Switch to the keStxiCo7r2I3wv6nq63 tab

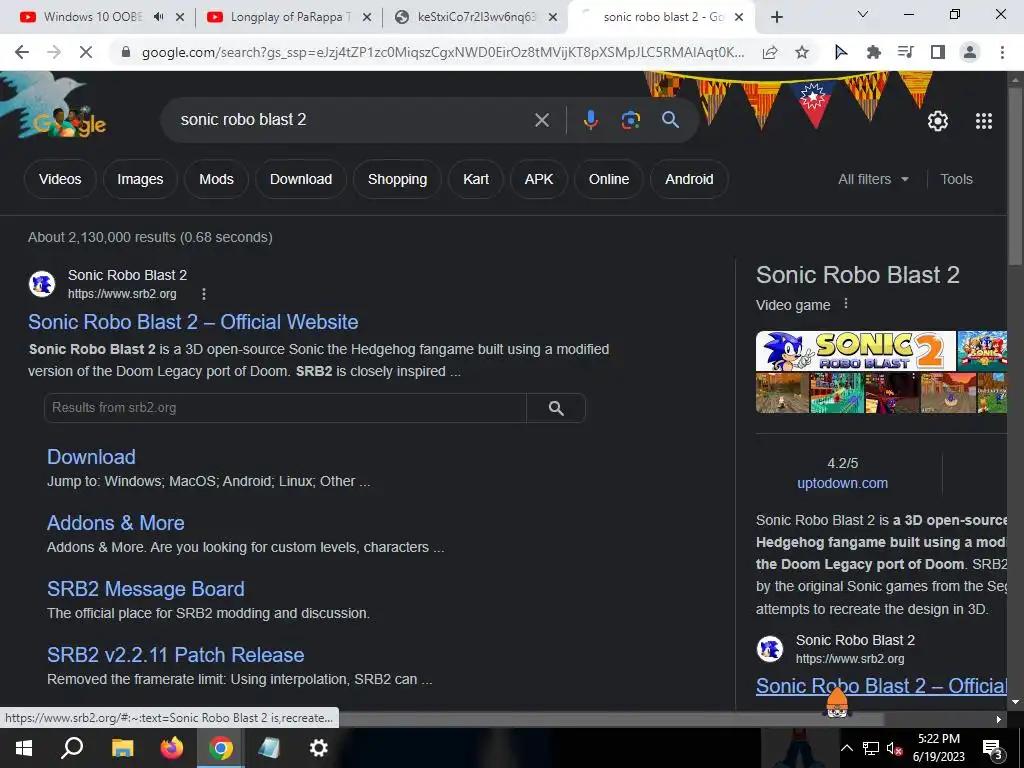pyautogui.click(x=477, y=17)
